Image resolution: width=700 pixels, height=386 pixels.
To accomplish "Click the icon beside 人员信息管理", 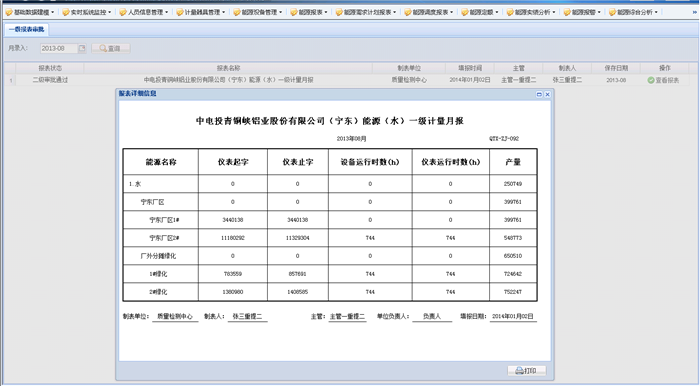I will [x=123, y=12].
